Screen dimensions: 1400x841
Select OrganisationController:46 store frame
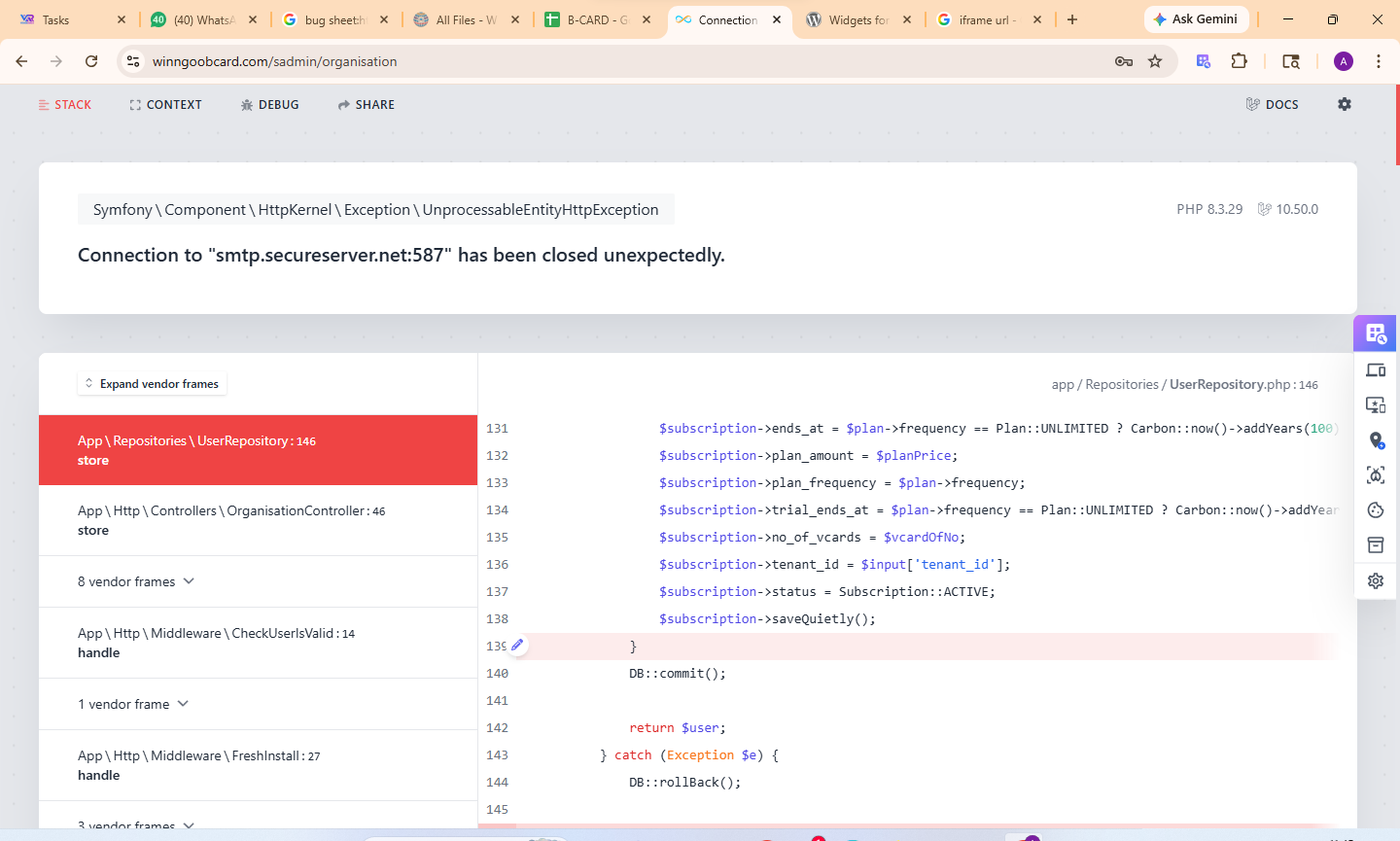click(258, 520)
